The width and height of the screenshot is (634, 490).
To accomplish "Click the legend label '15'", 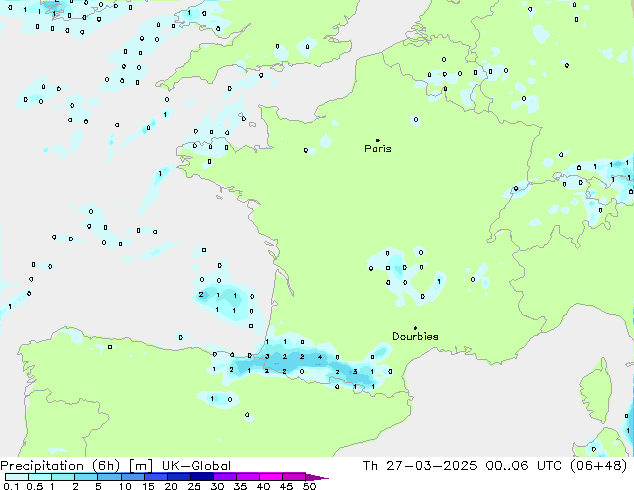I will [148, 486].
